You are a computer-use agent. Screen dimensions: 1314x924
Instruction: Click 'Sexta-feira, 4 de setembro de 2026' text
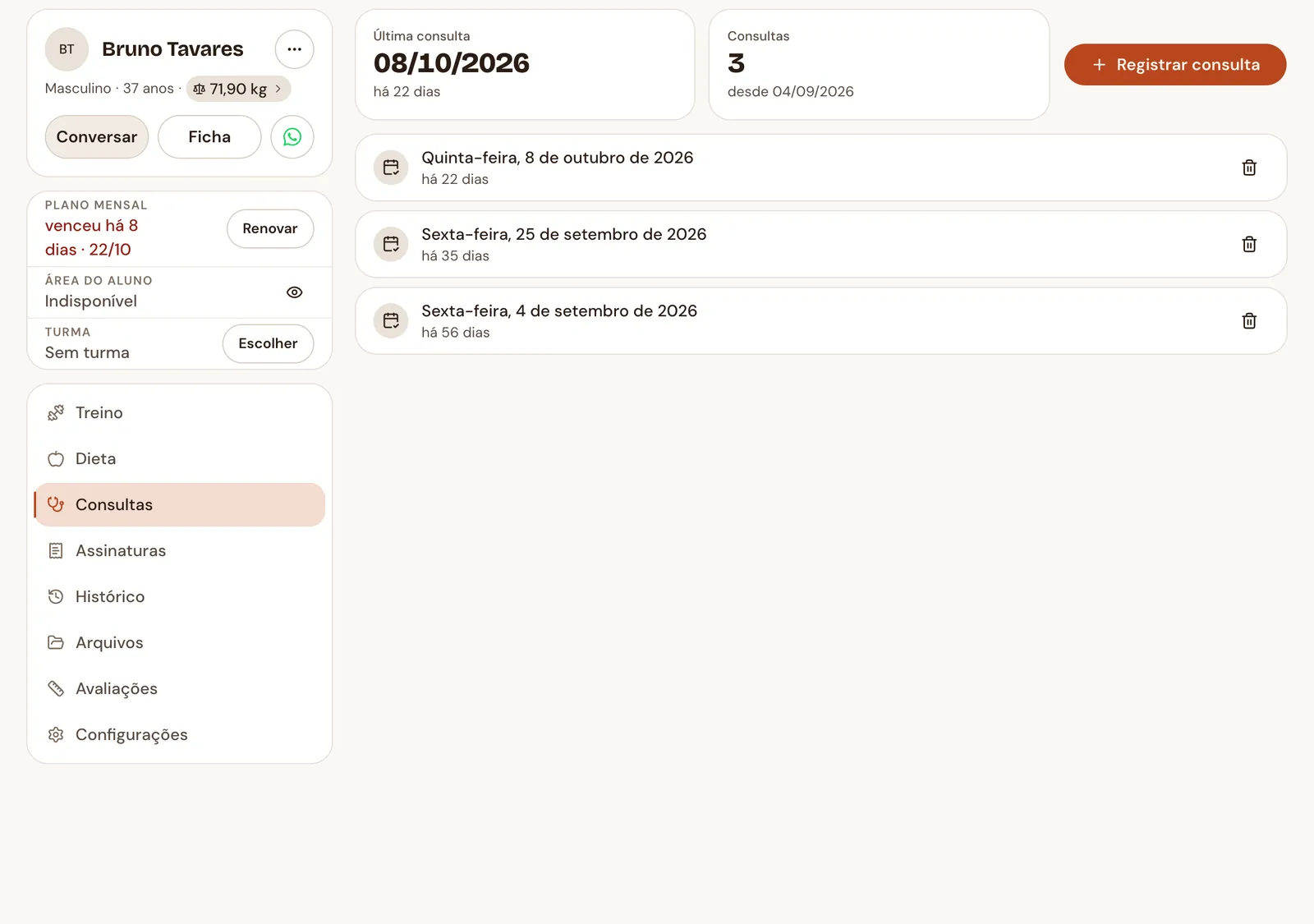click(559, 311)
